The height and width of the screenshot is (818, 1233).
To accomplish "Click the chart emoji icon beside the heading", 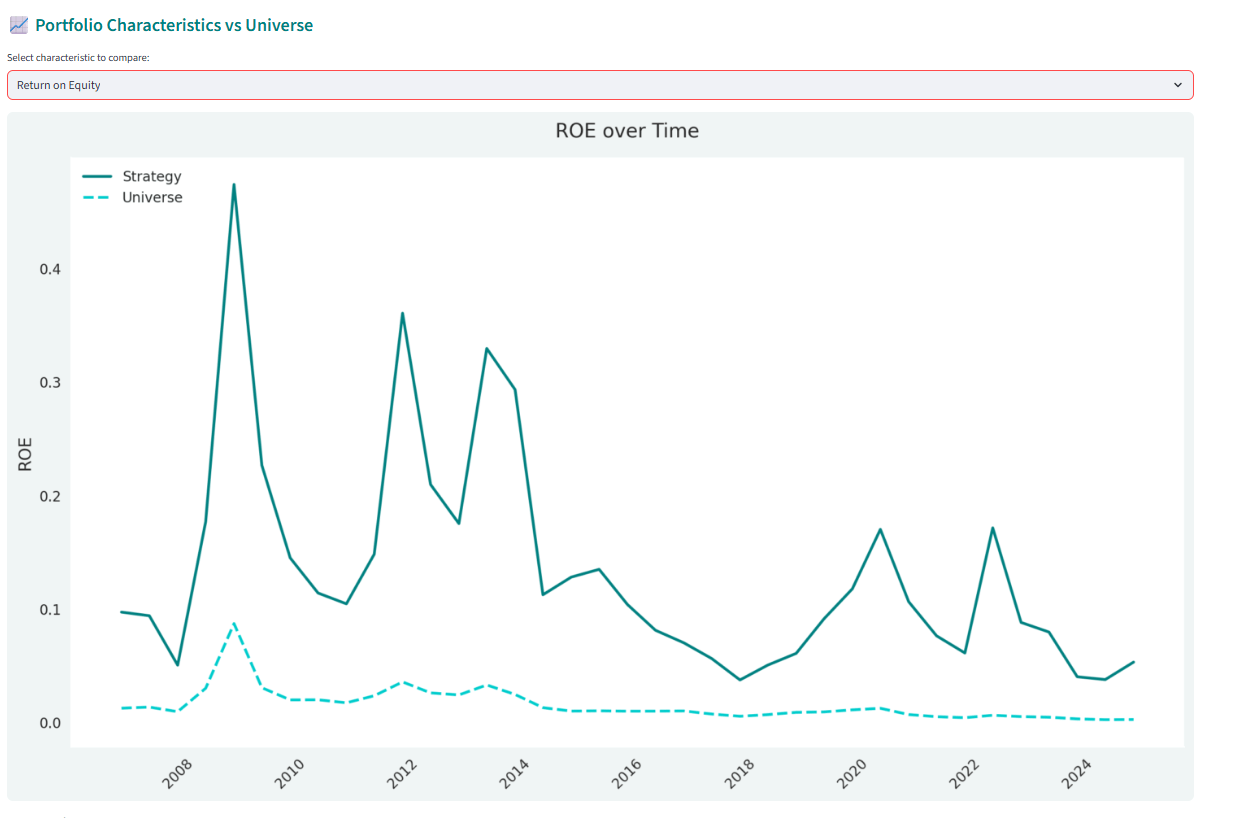I will [18, 25].
